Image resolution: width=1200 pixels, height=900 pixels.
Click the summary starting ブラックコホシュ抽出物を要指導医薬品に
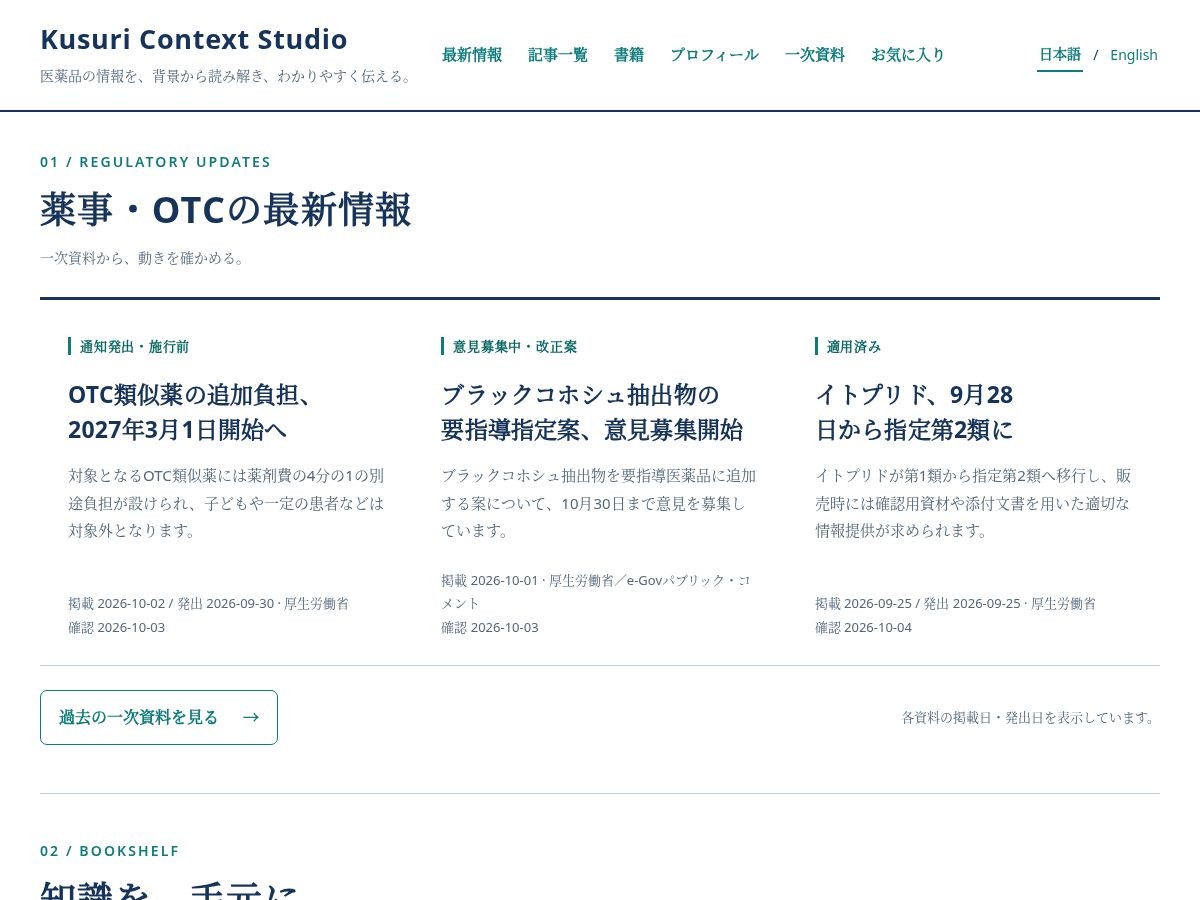point(599,503)
